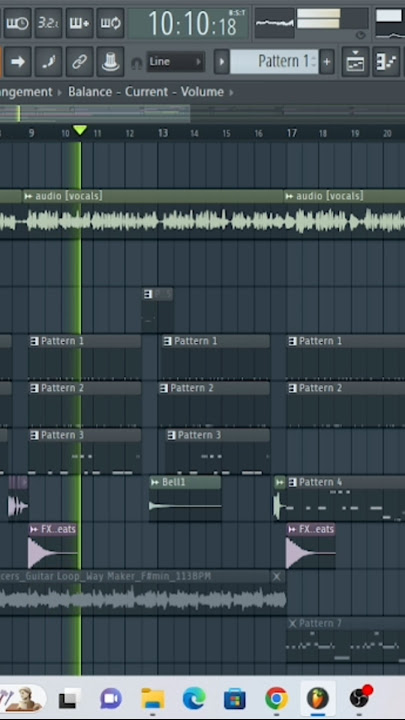Click the arrow after Volume breadcrumb
Screen dimensions: 405x720
tap(231, 92)
